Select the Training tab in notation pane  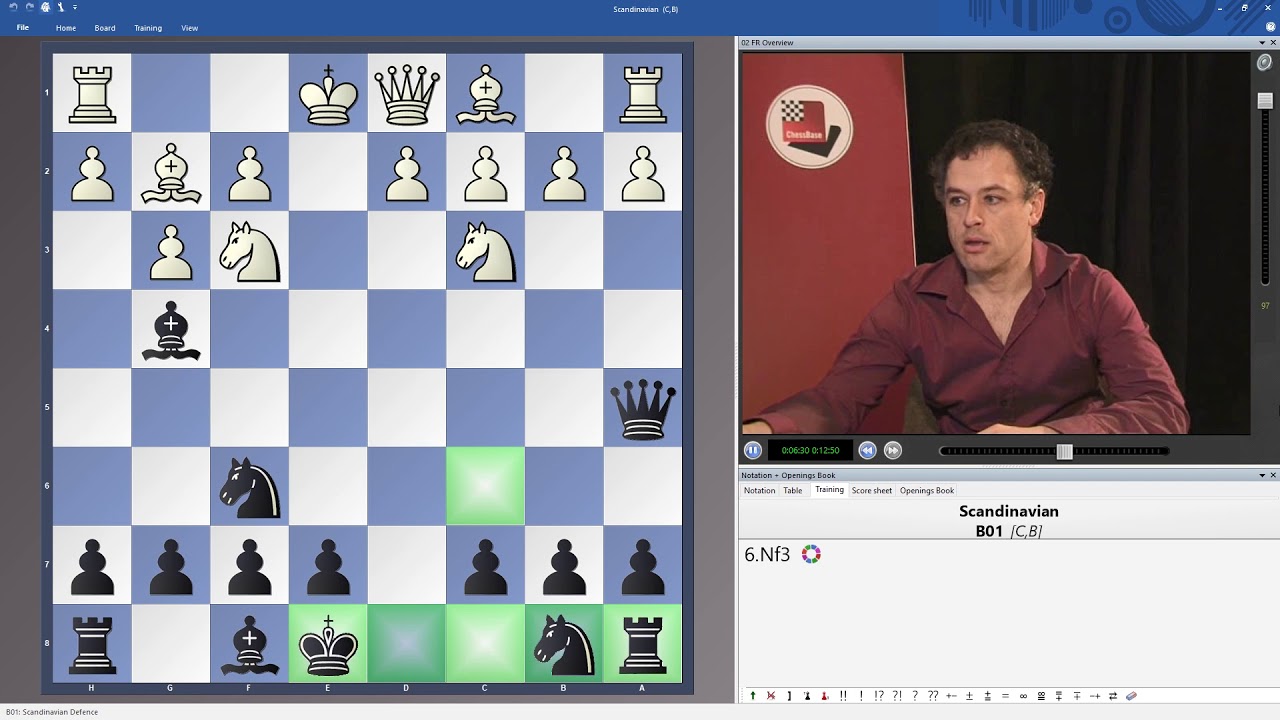pos(829,490)
